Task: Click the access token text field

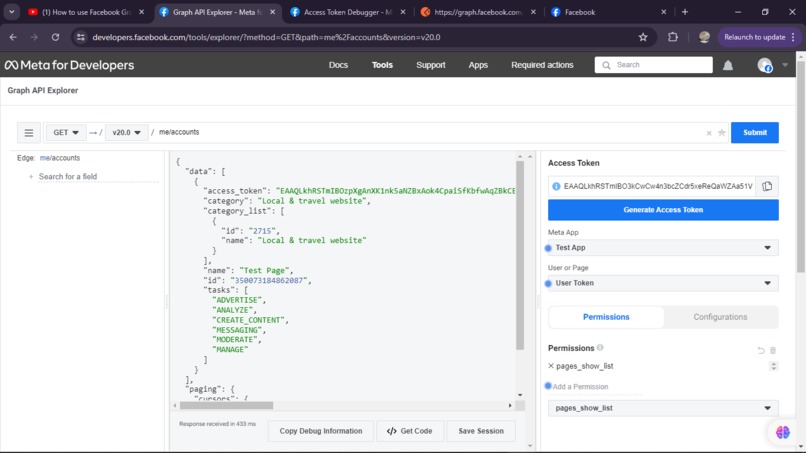Action: point(658,187)
